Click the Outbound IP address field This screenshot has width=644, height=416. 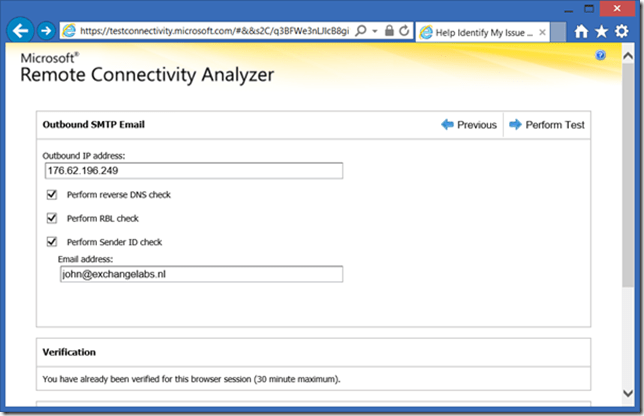(x=192, y=171)
